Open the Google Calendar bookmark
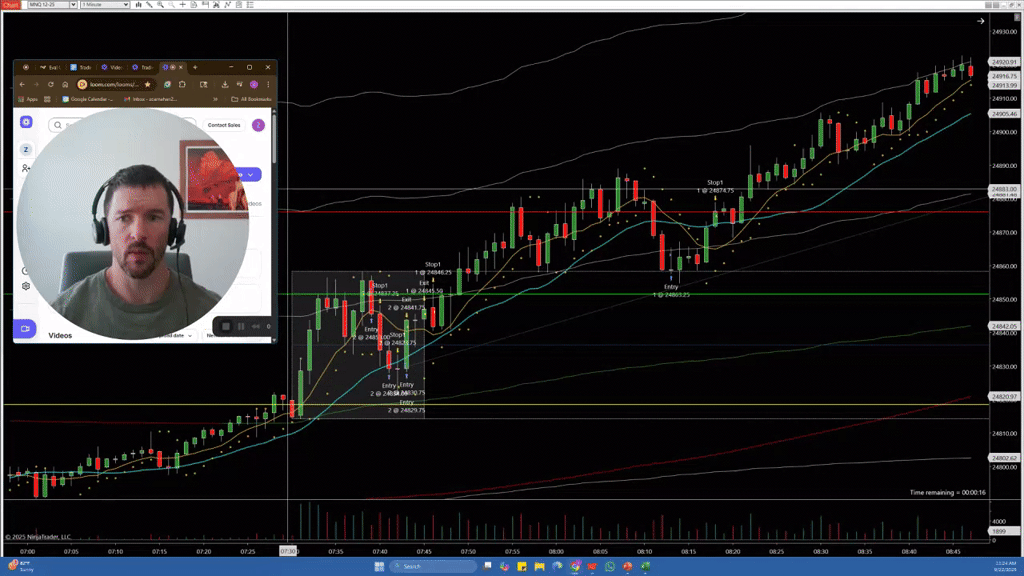1024x576 pixels. 88,99
